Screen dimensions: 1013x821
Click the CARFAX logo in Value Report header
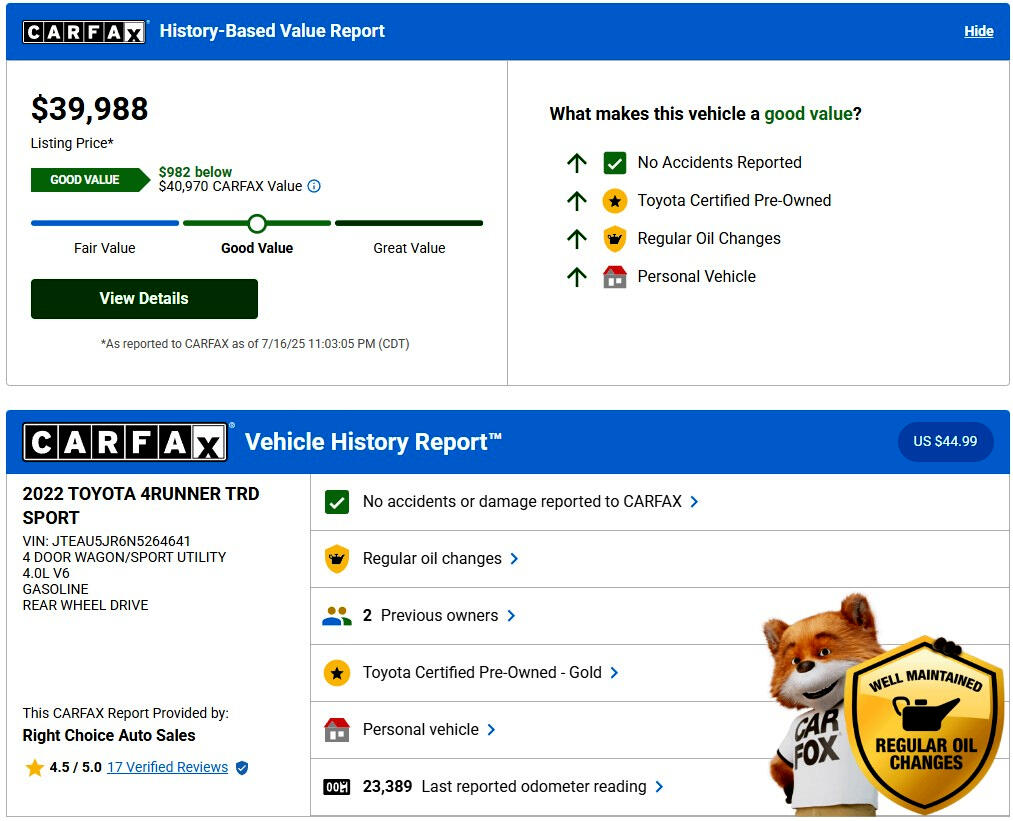click(x=83, y=32)
